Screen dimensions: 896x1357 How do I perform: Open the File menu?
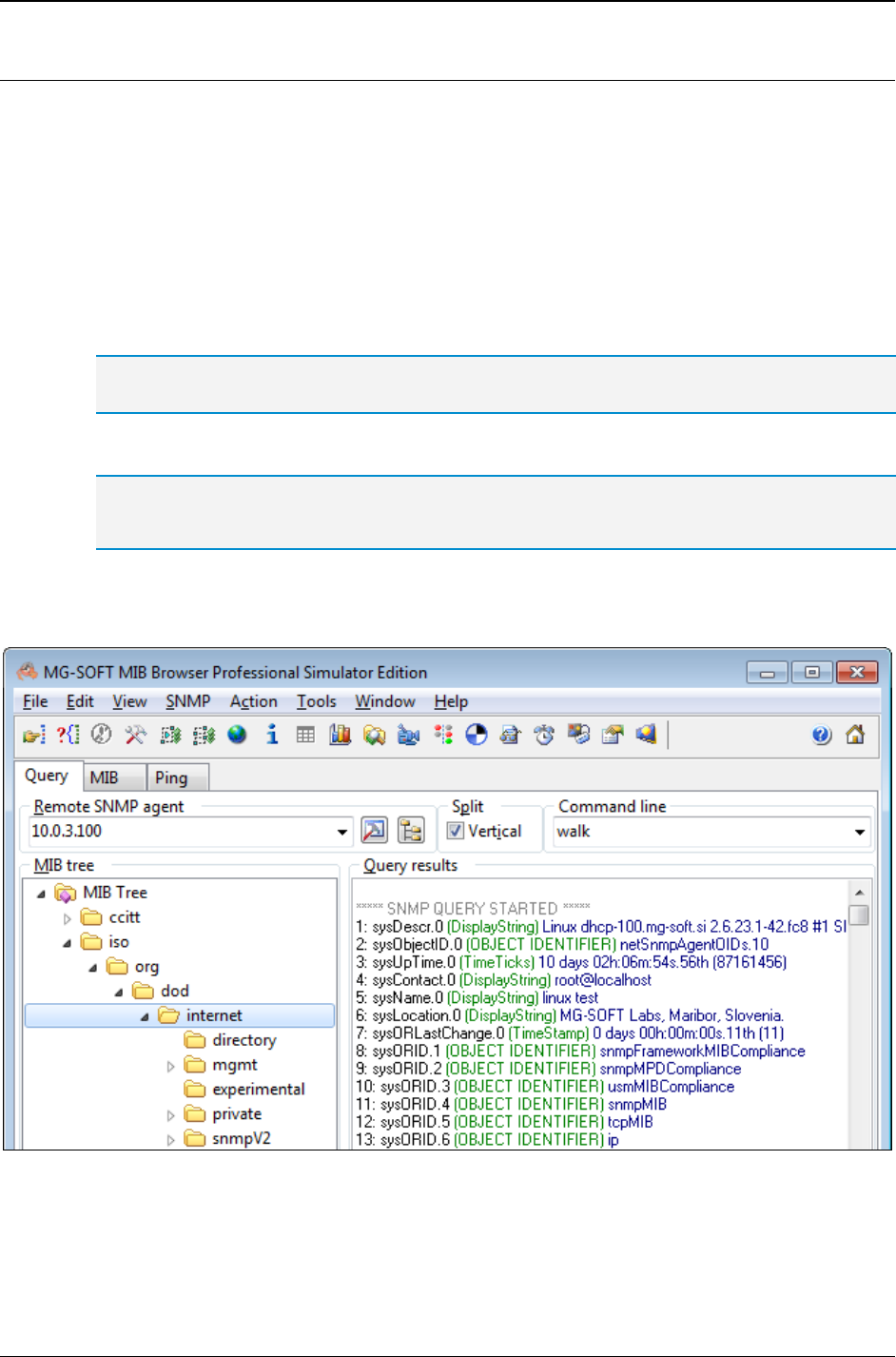coord(35,701)
